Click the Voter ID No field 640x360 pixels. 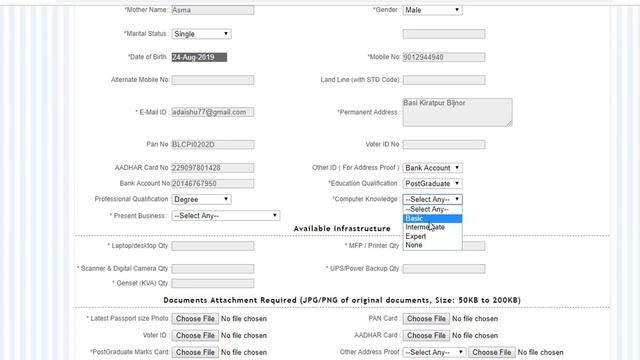click(444, 144)
